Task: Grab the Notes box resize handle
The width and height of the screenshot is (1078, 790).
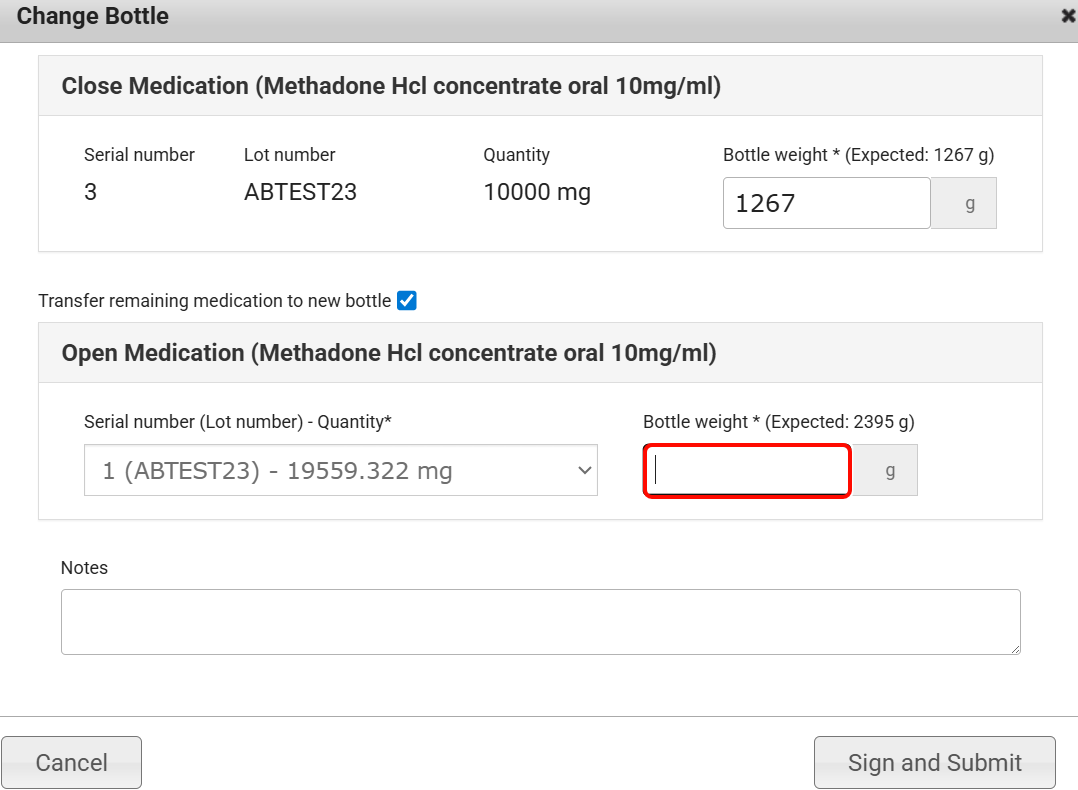Action: [x=1014, y=648]
